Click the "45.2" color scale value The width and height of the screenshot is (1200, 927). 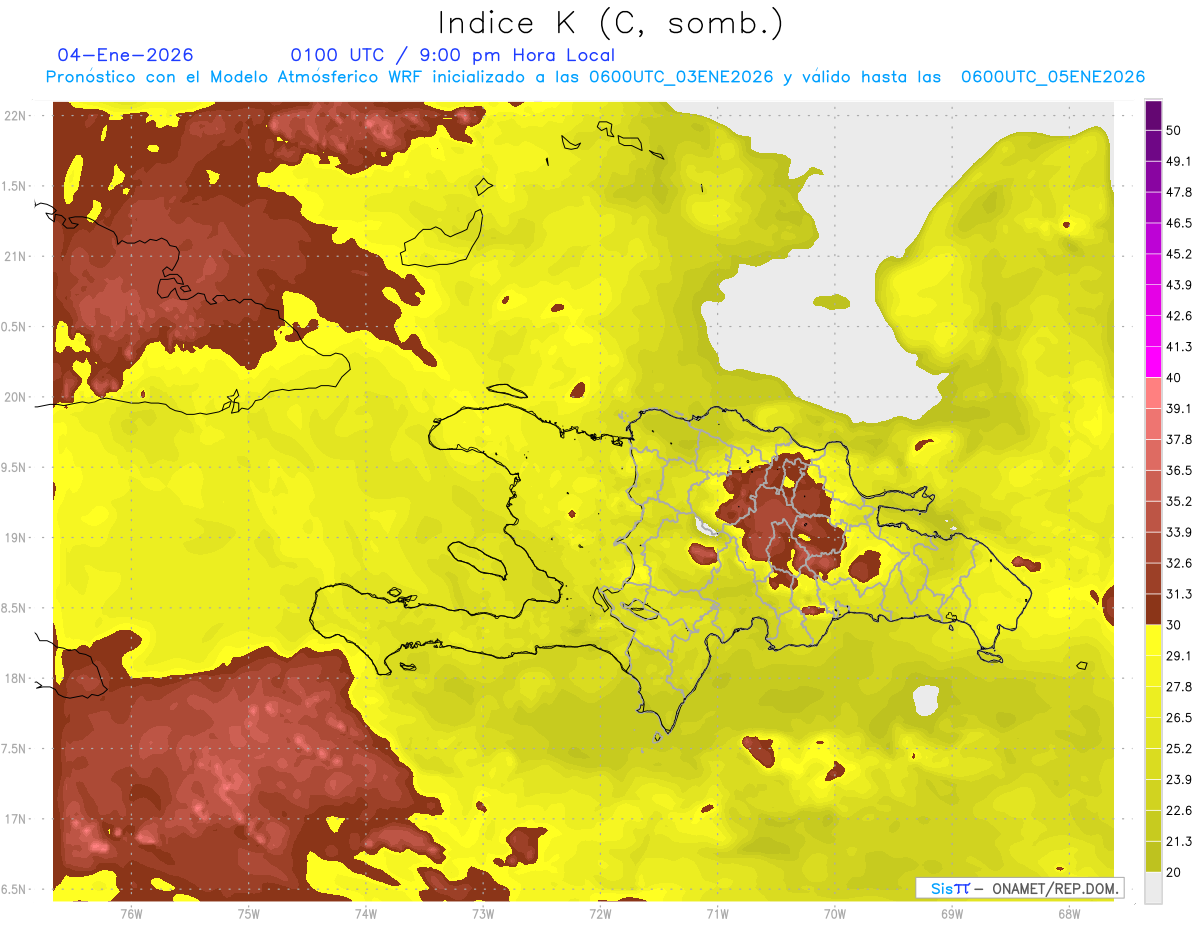[1179, 254]
